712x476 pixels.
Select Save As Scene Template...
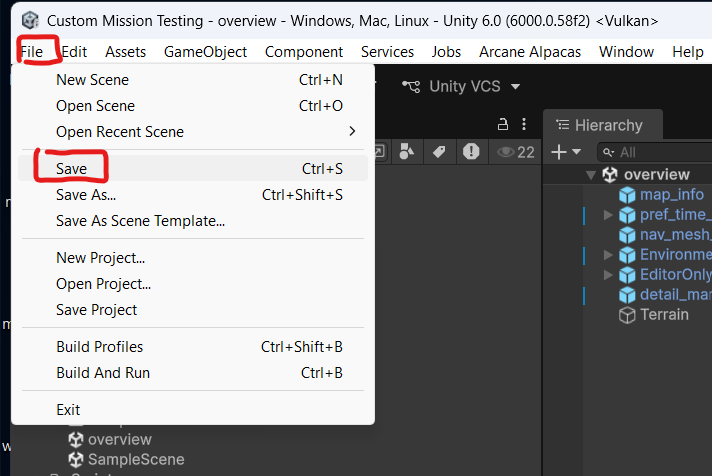[x=193, y=221]
